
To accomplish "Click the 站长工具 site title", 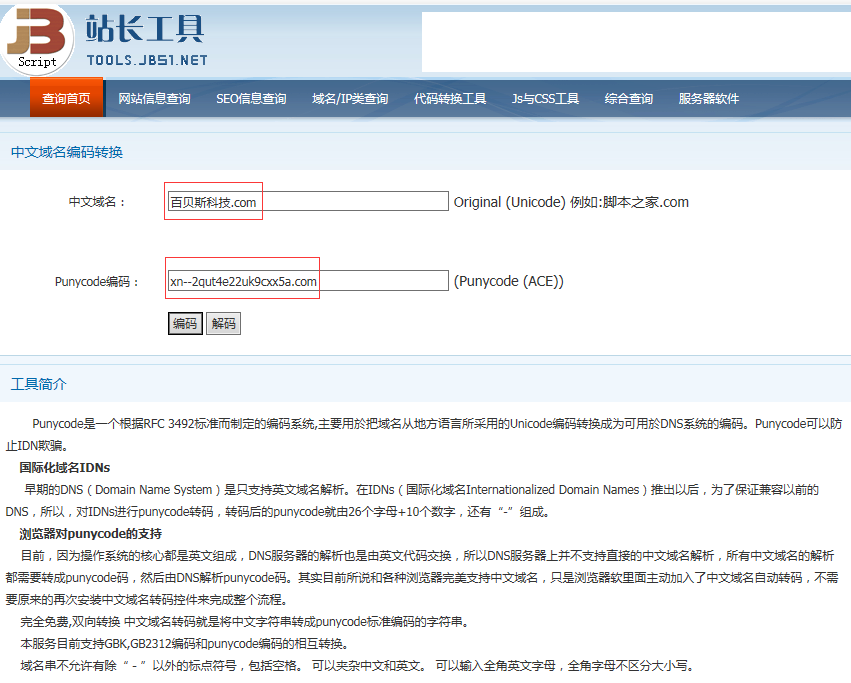I will pos(145,27).
